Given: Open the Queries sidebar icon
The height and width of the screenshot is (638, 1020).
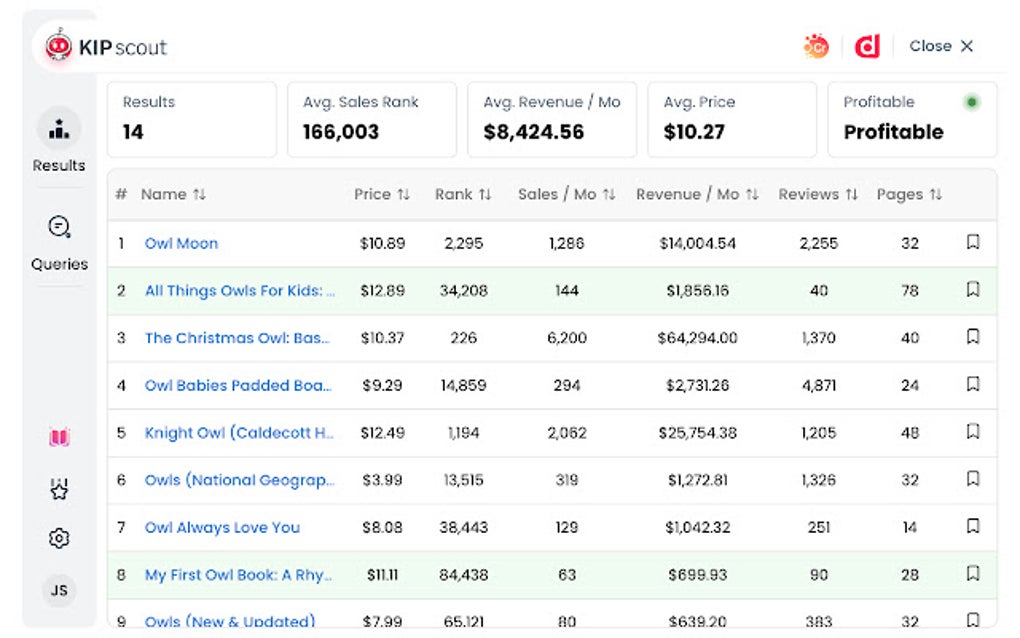Looking at the screenshot, I should pyautogui.click(x=59, y=228).
